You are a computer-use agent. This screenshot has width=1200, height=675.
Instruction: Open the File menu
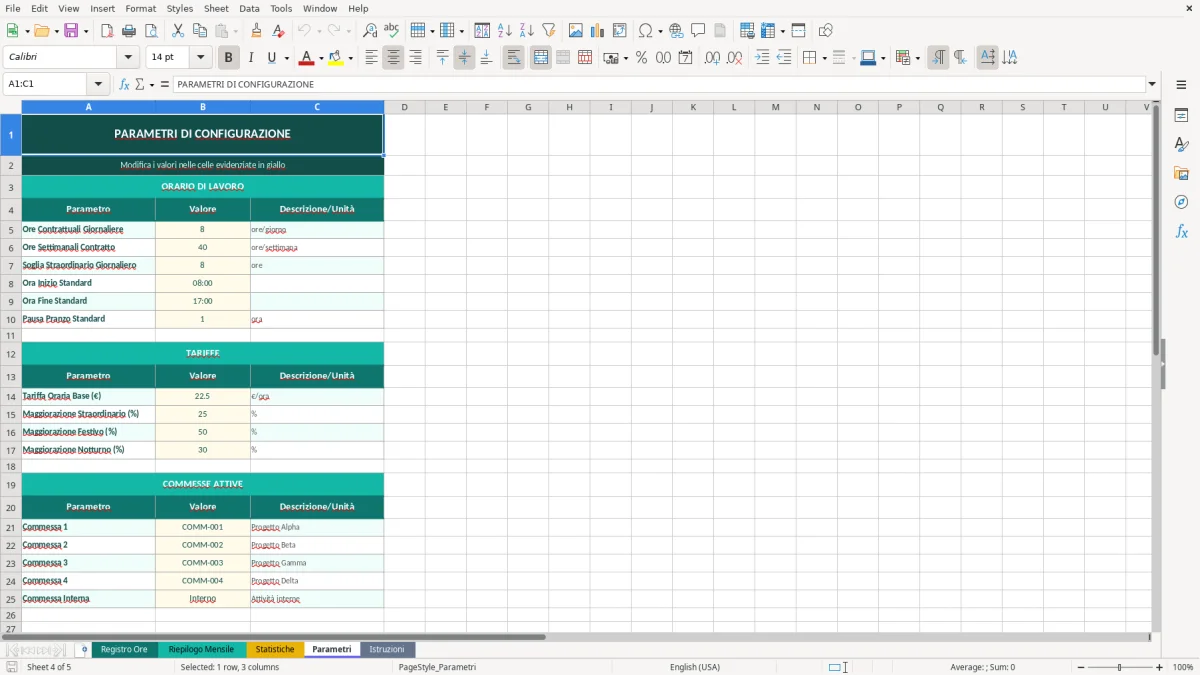point(13,8)
